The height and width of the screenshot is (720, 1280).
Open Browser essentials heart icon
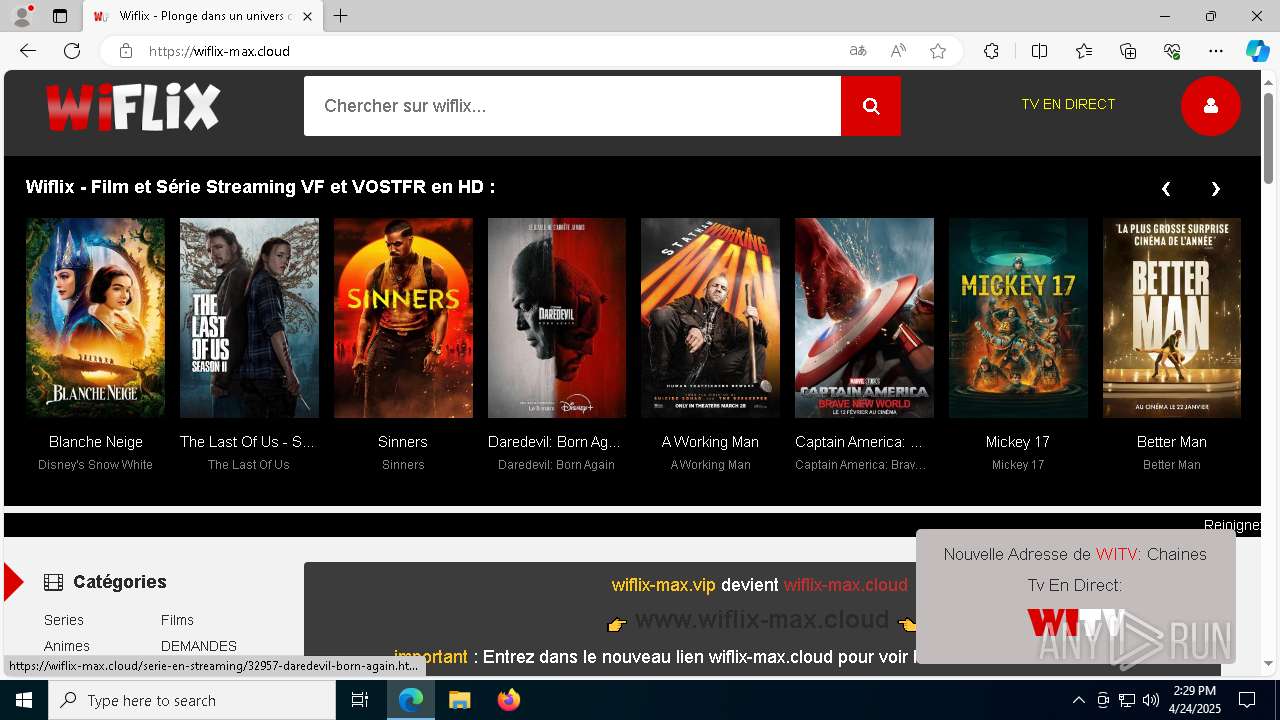pyautogui.click(x=1172, y=51)
